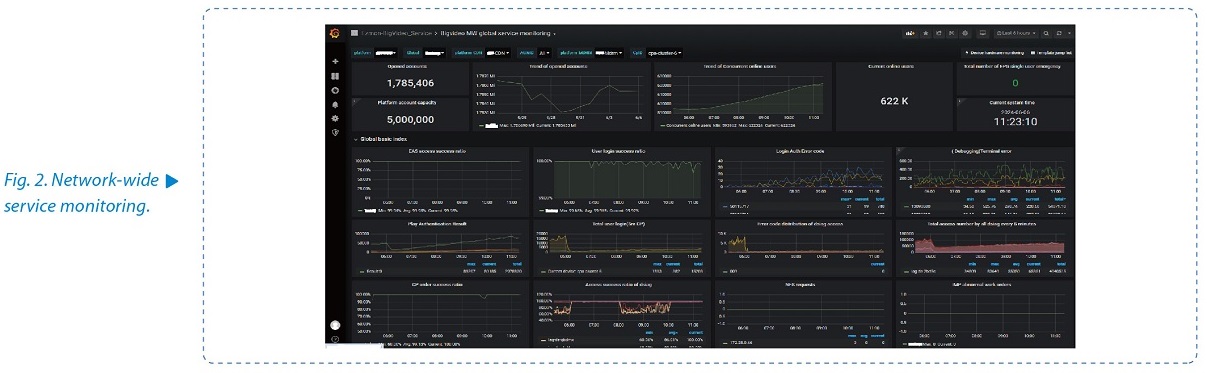Screen dimensions: 1207x373
Task: Open the template jump link
Action: tap(1051, 53)
